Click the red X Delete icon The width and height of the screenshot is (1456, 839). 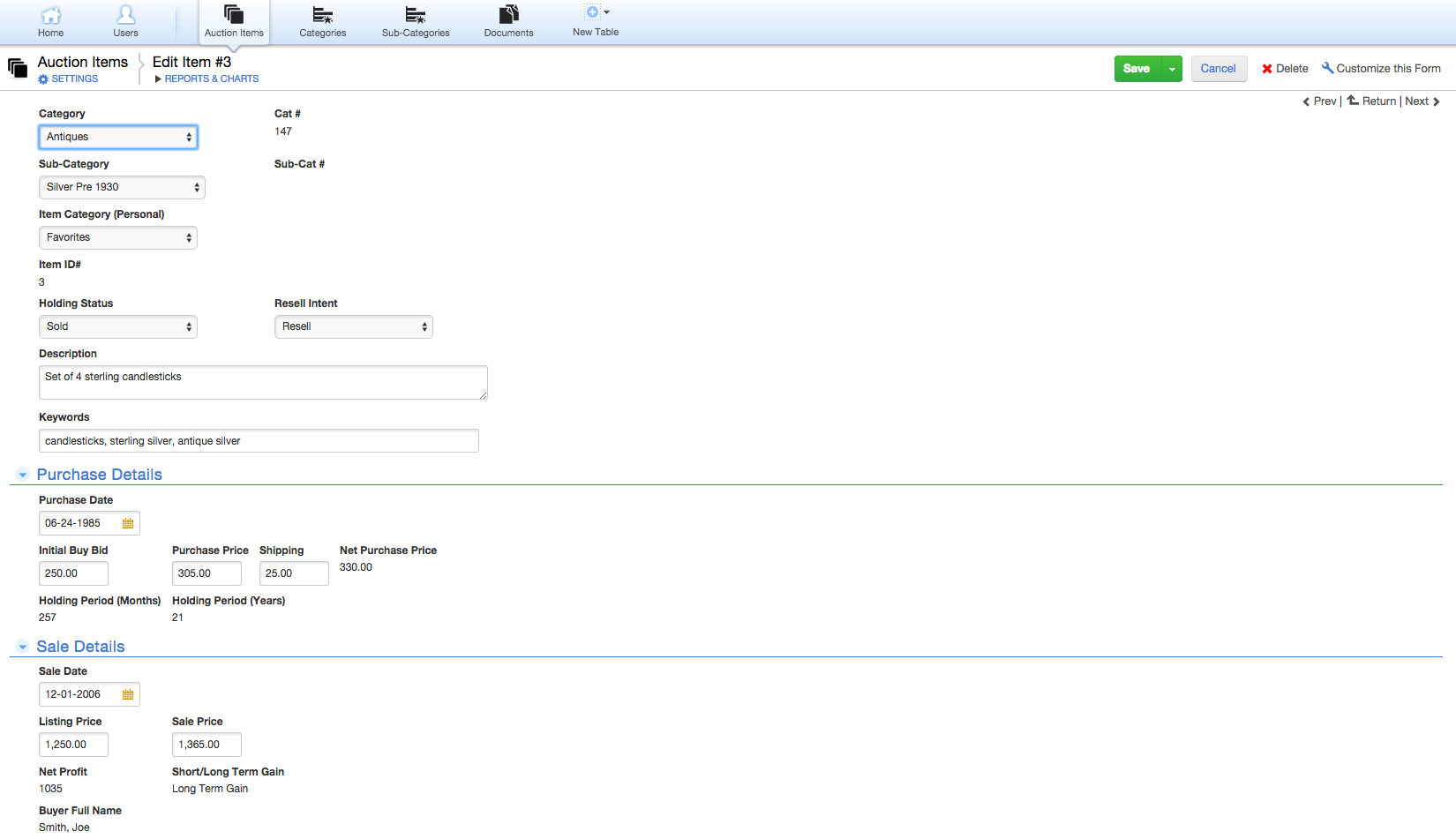tap(1267, 69)
